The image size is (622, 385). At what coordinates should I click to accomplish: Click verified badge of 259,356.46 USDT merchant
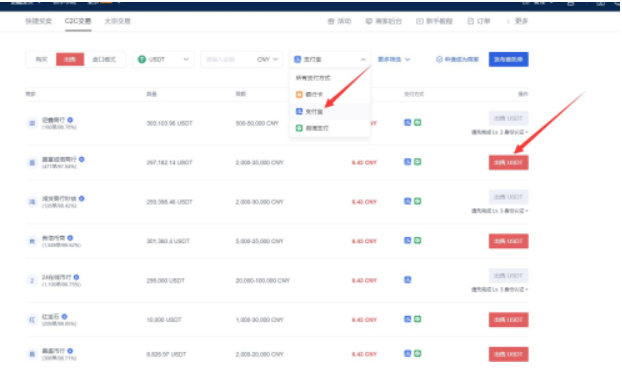tap(81, 198)
